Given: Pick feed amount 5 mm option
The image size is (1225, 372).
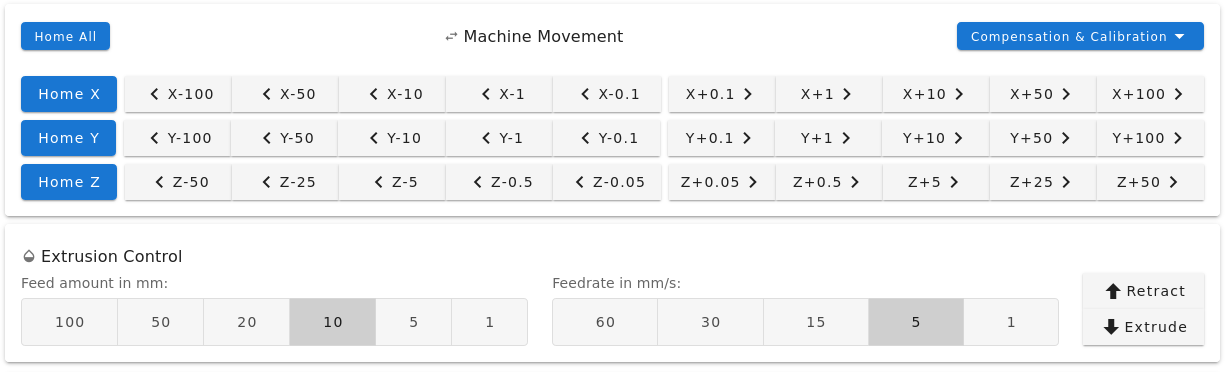Looking at the screenshot, I should 414,322.
